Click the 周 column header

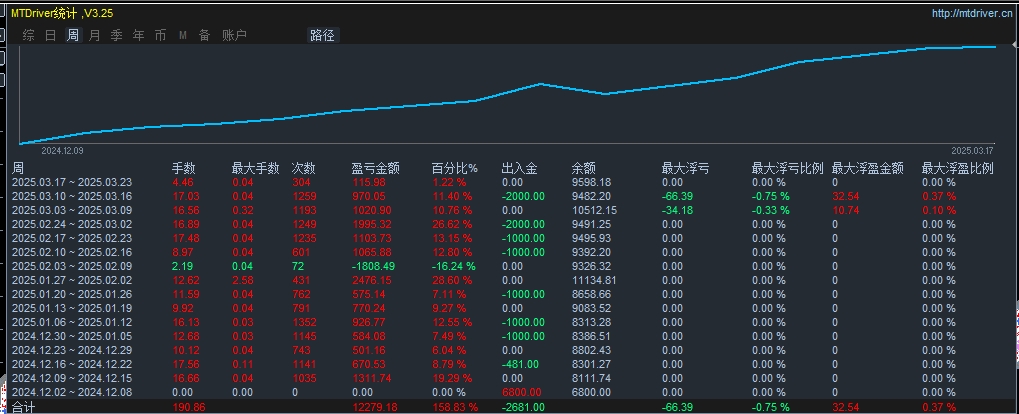point(18,168)
